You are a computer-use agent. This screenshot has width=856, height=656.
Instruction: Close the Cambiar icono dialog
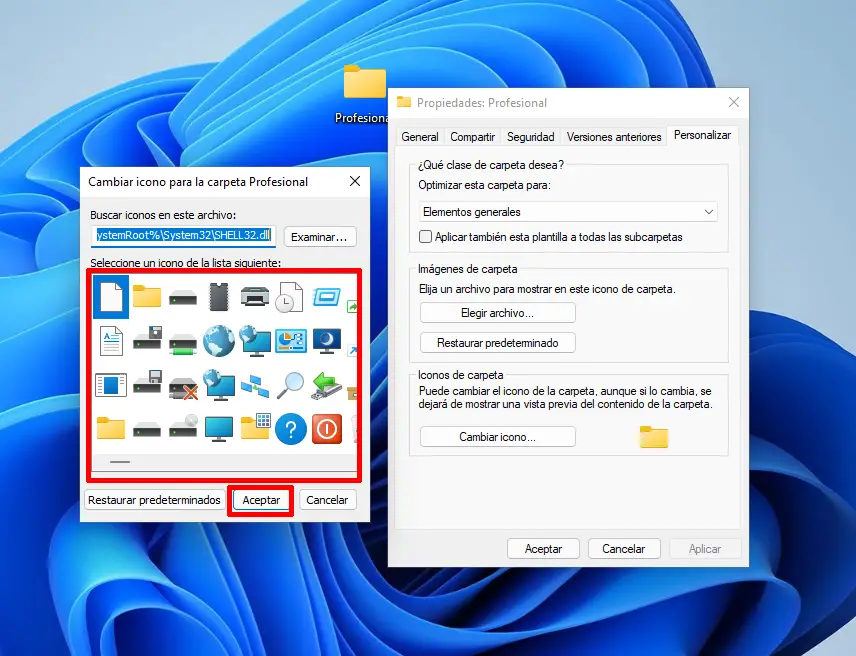[x=355, y=181]
